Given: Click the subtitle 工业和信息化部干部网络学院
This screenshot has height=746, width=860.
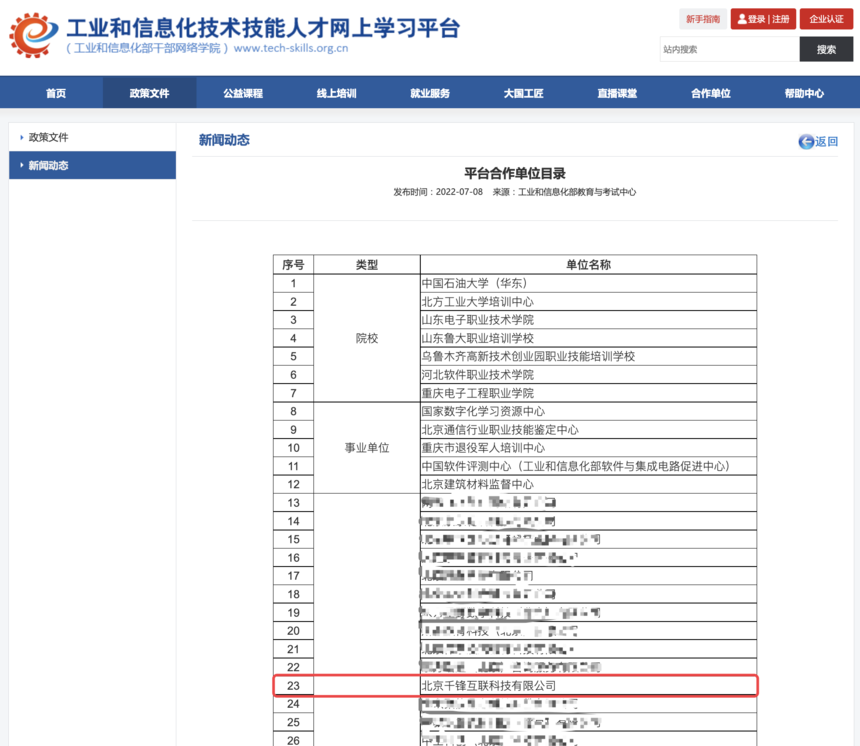Looking at the screenshot, I should click(147, 48).
